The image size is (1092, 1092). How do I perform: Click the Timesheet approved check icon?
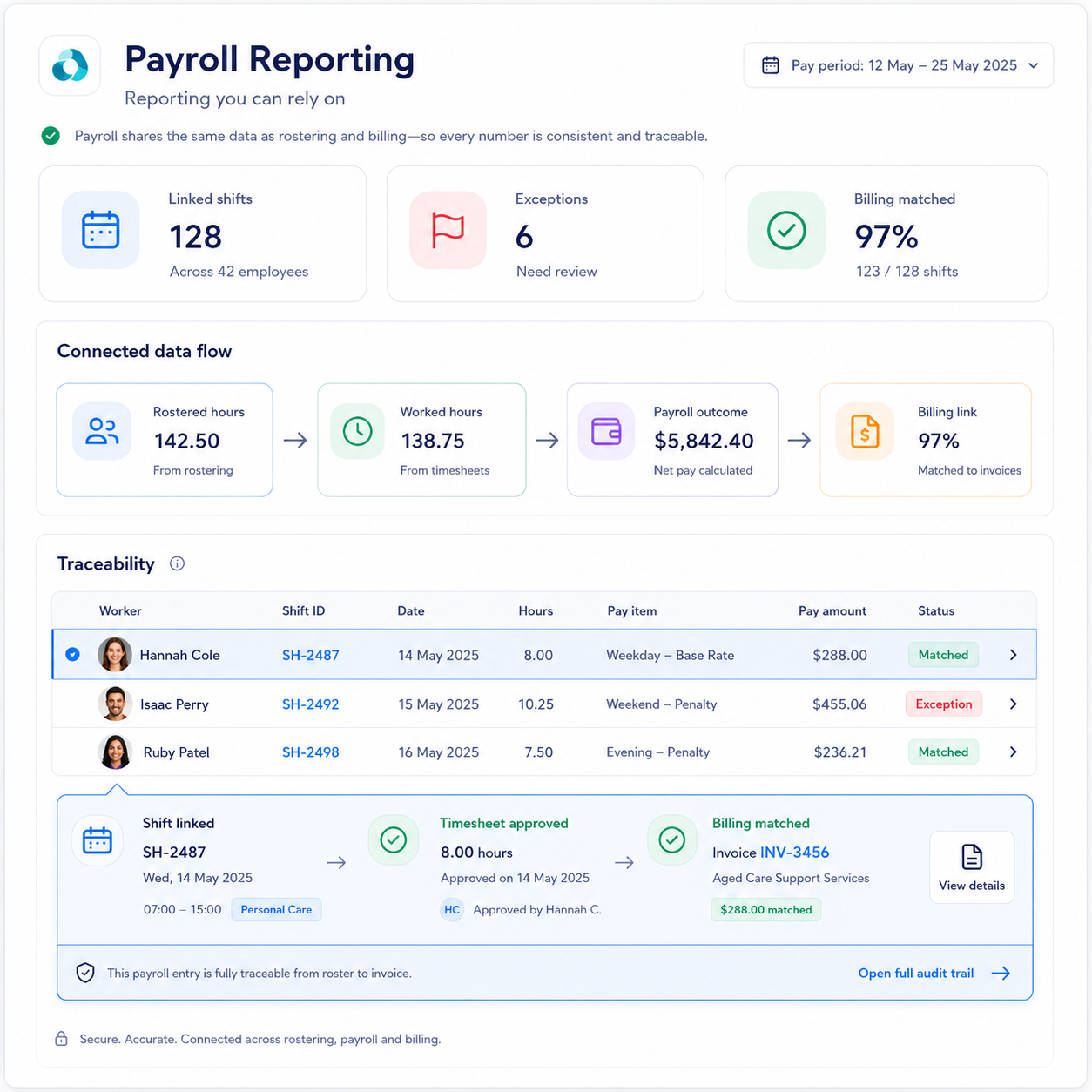[x=394, y=840]
